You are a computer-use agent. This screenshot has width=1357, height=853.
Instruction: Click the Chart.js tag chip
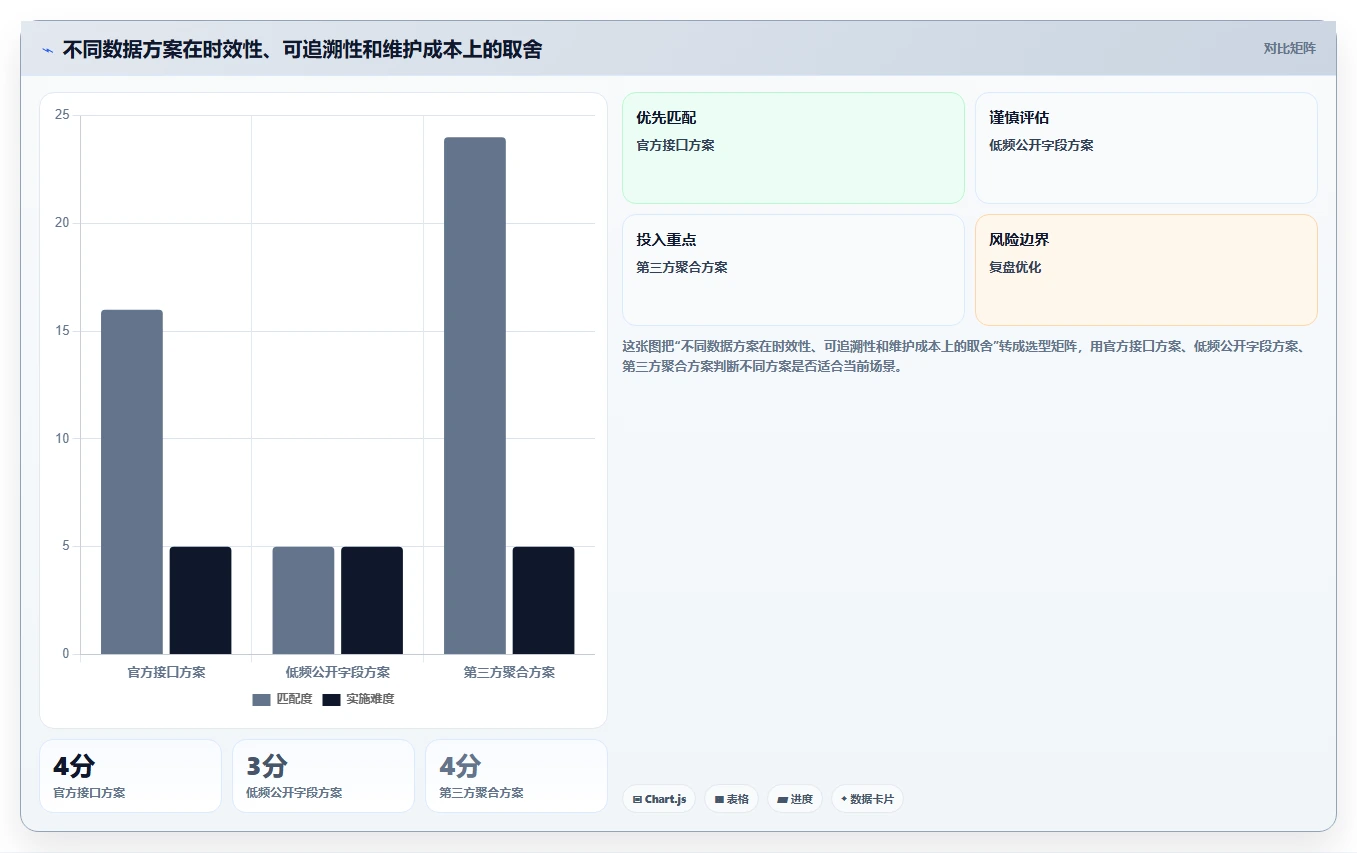658,799
